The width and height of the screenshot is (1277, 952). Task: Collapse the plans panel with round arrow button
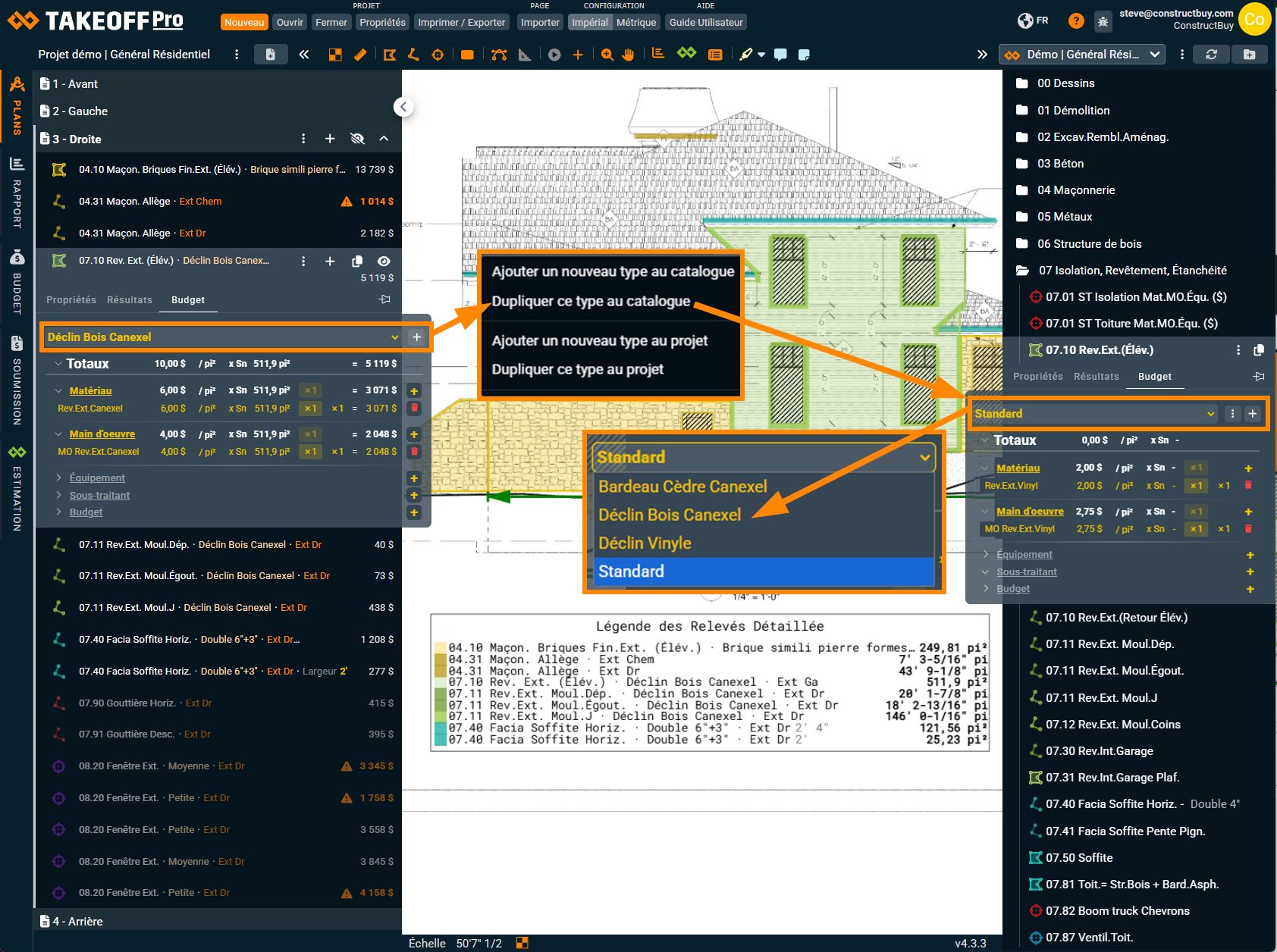[403, 107]
